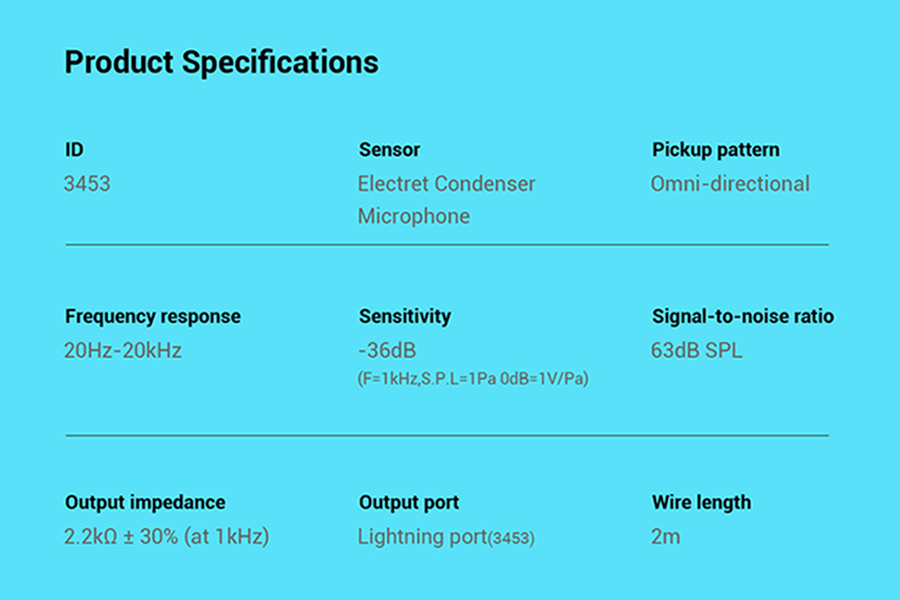The image size is (900, 600).
Task: Click Electret Condenser Microphone text
Action: click(x=446, y=200)
